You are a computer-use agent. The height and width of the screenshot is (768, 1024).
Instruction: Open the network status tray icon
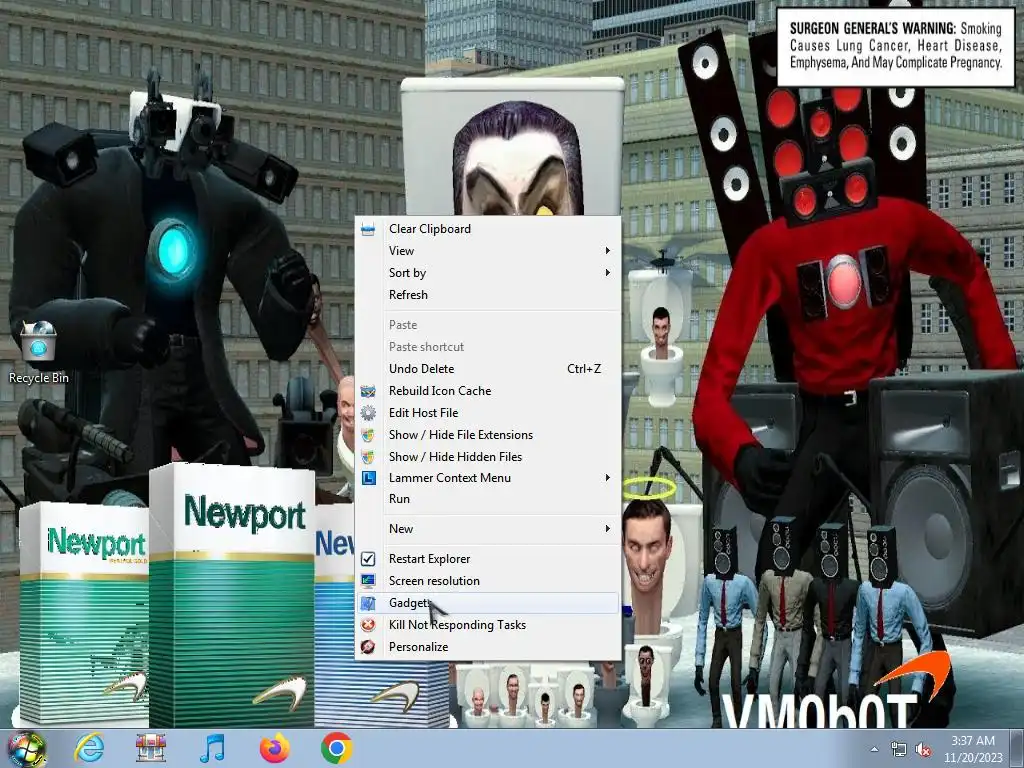click(899, 750)
